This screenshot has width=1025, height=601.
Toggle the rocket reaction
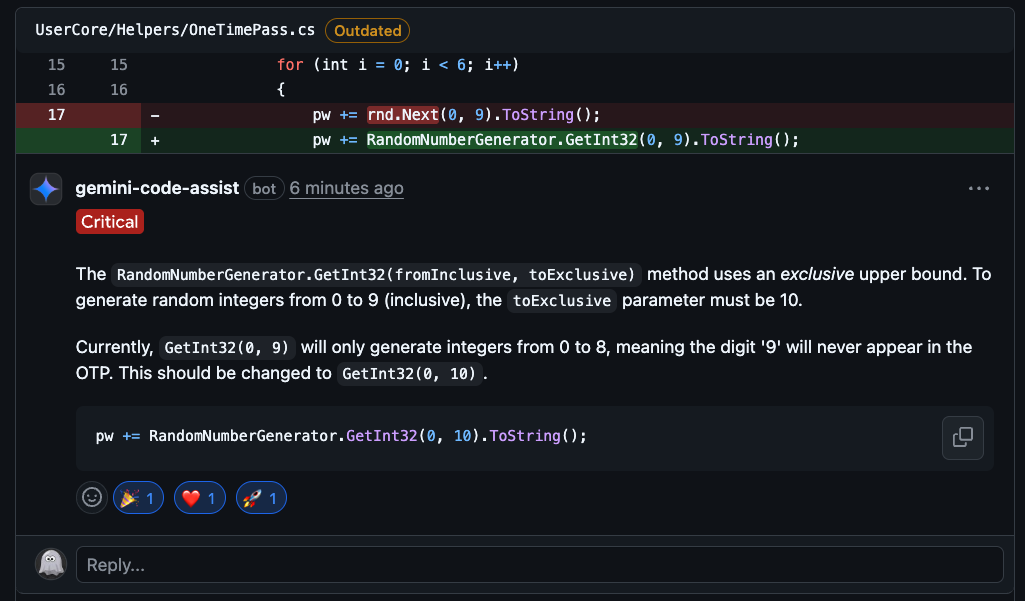click(261, 498)
